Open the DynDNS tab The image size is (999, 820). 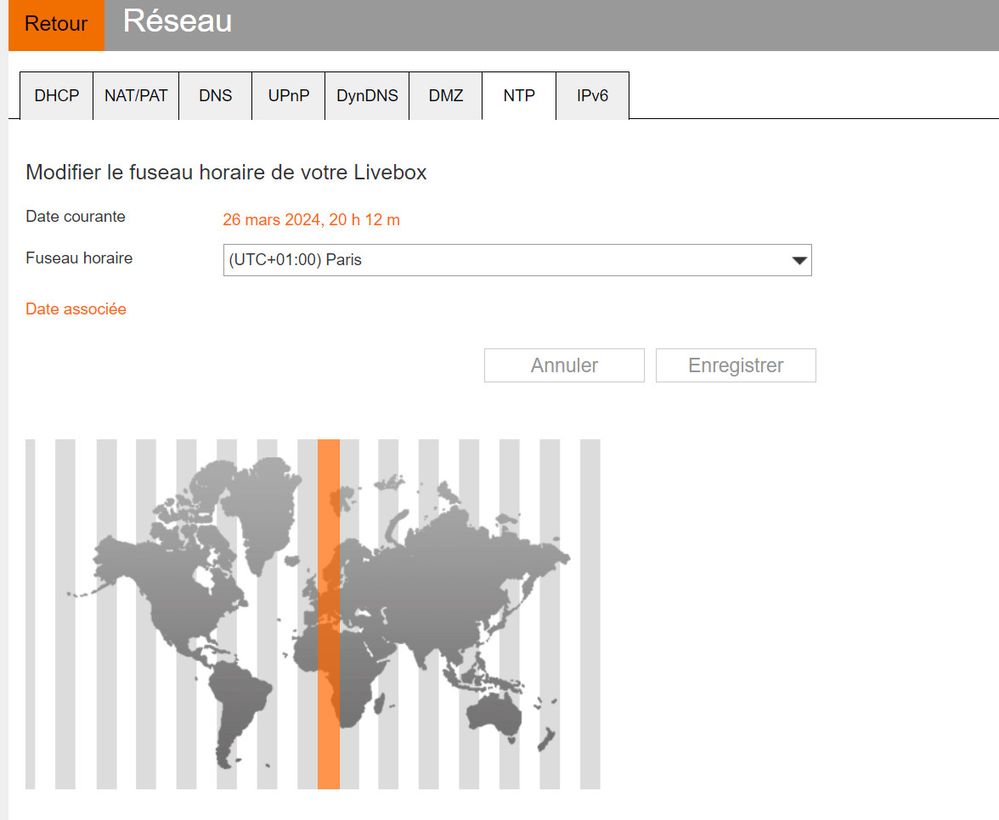367,96
